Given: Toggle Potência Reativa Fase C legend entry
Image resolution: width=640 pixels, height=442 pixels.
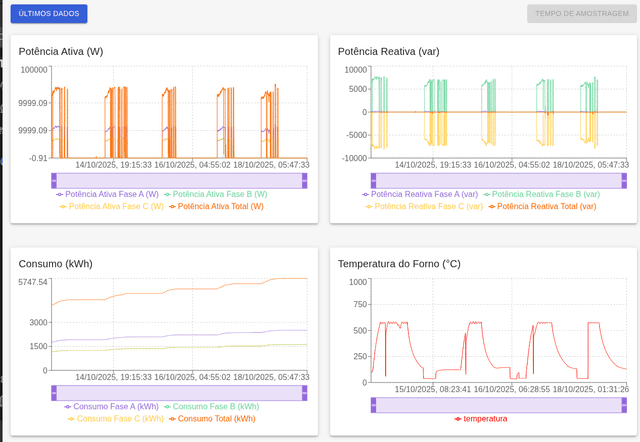Looking at the screenshot, I should (x=424, y=206).
